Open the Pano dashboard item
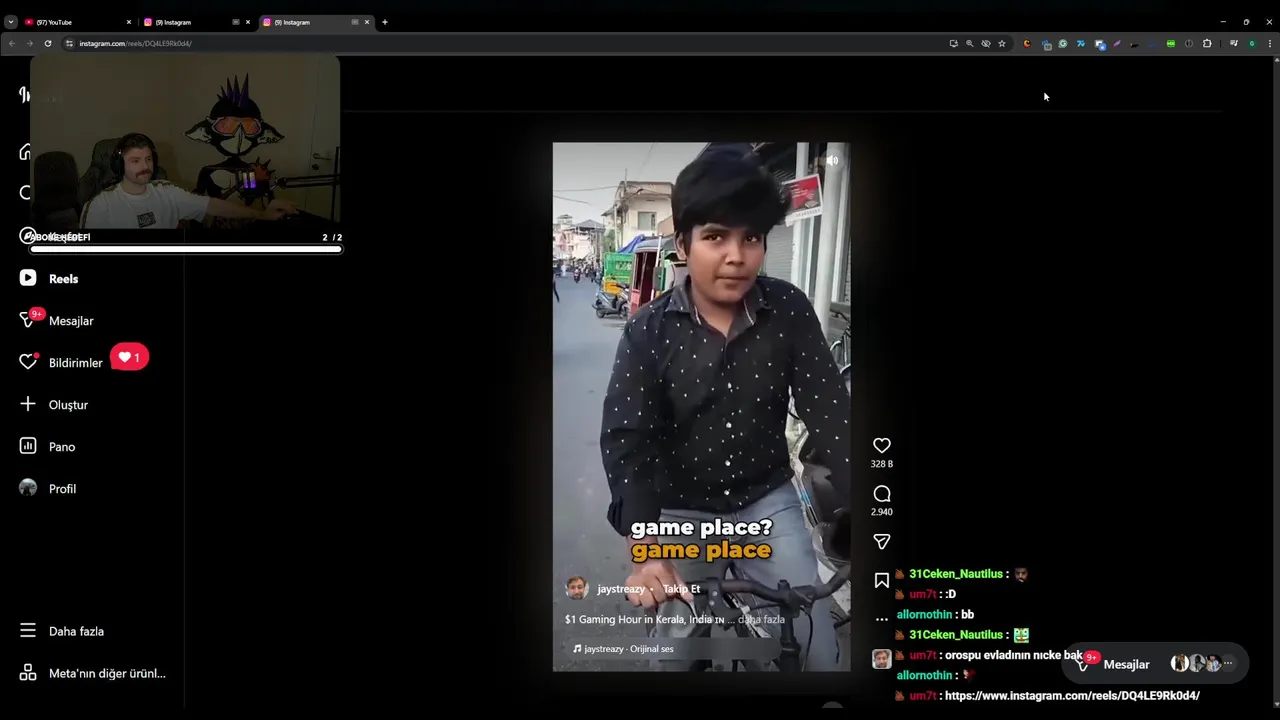Image resolution: width=1280 pixels, height=720 pixels. 45,446
